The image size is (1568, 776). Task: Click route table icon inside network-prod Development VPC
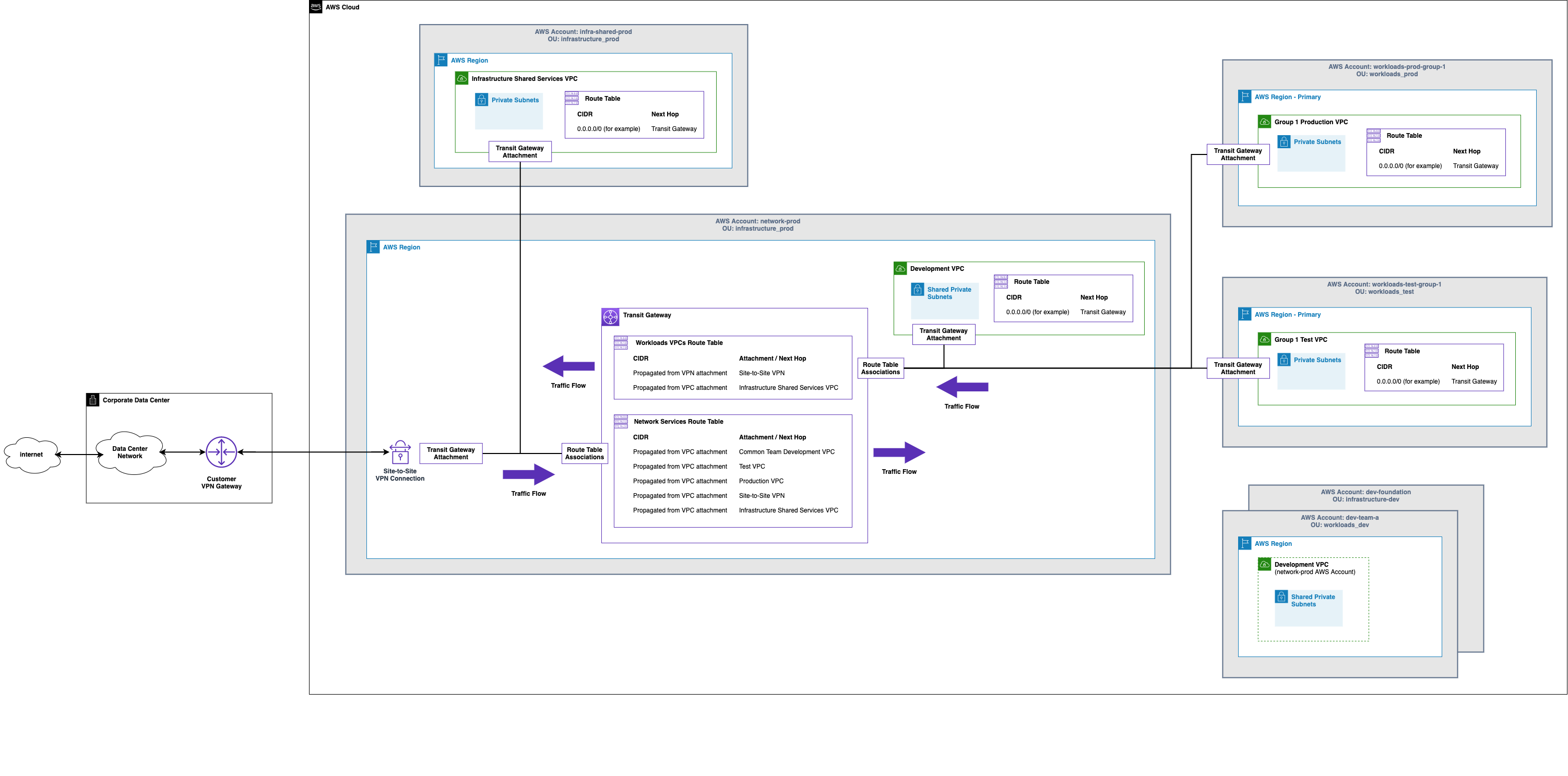coord(1001,281)
